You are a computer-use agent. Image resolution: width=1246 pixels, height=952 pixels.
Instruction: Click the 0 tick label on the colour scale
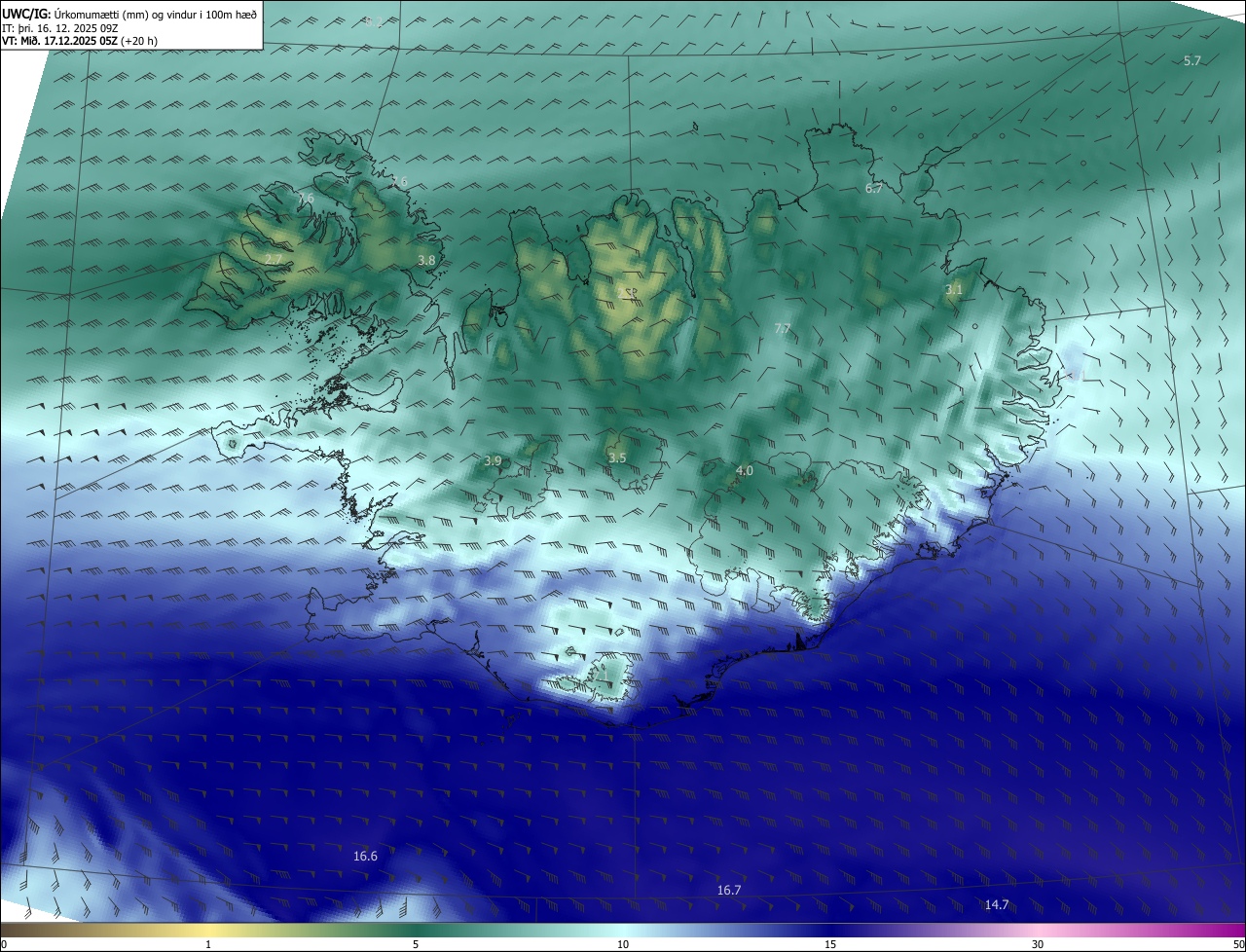point(4,944)
